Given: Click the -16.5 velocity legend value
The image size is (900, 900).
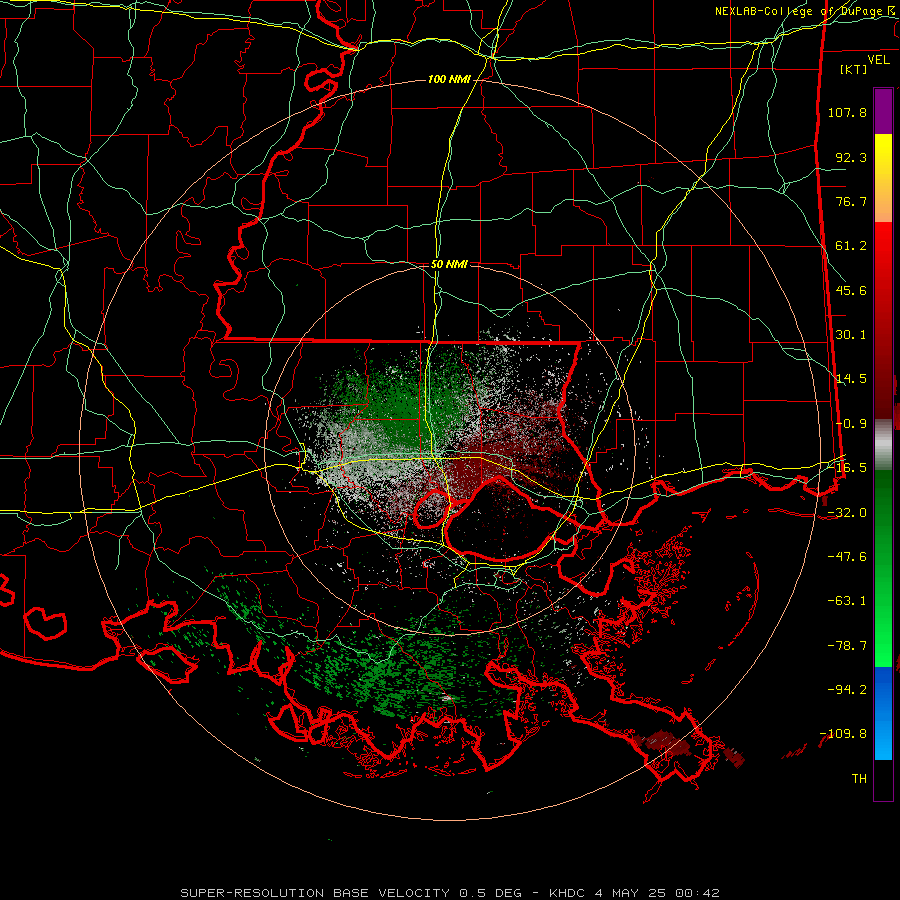Looking at the screenshot, I should click(847, 468).
